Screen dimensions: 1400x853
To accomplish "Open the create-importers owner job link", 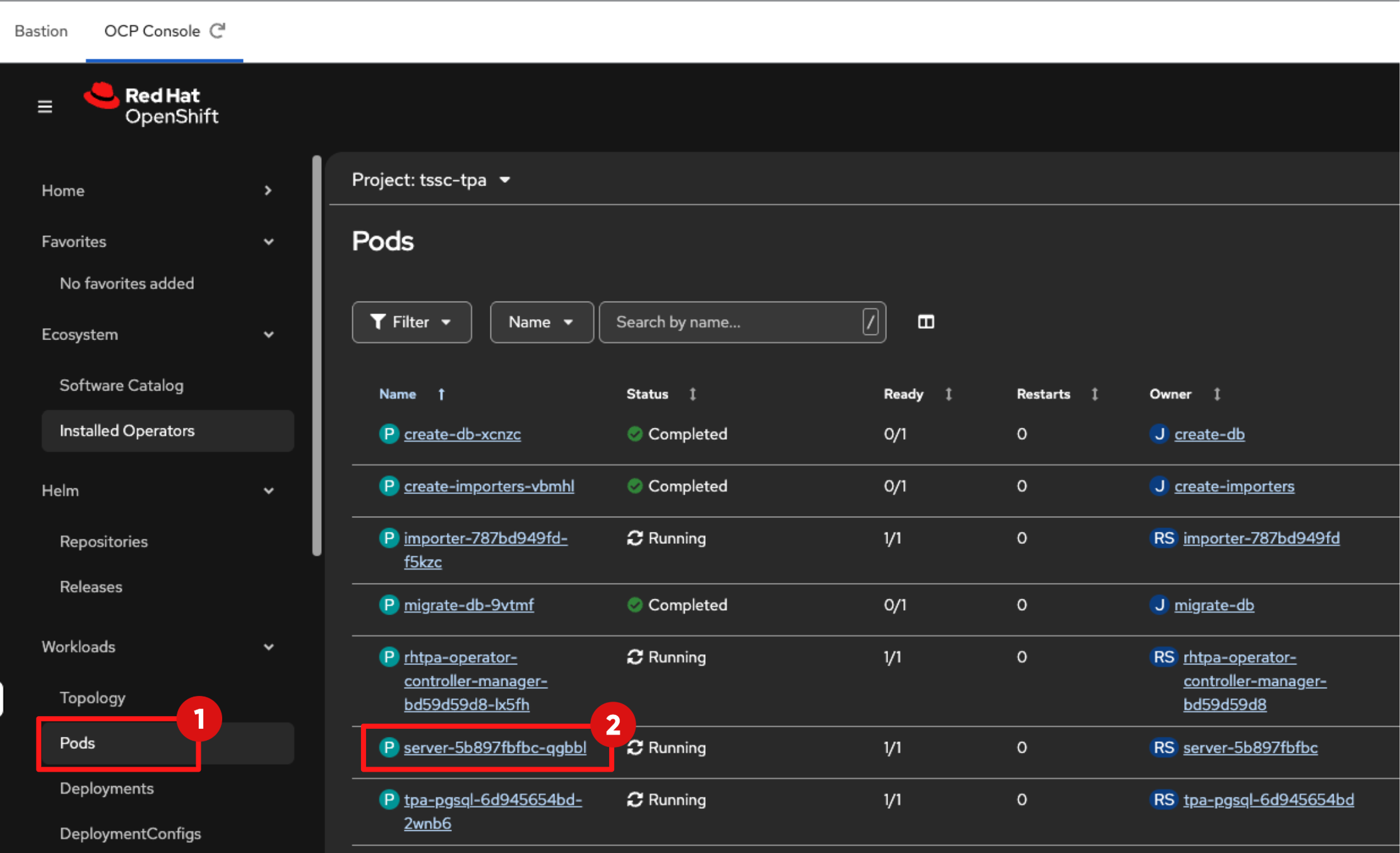I will point(1233,486).
